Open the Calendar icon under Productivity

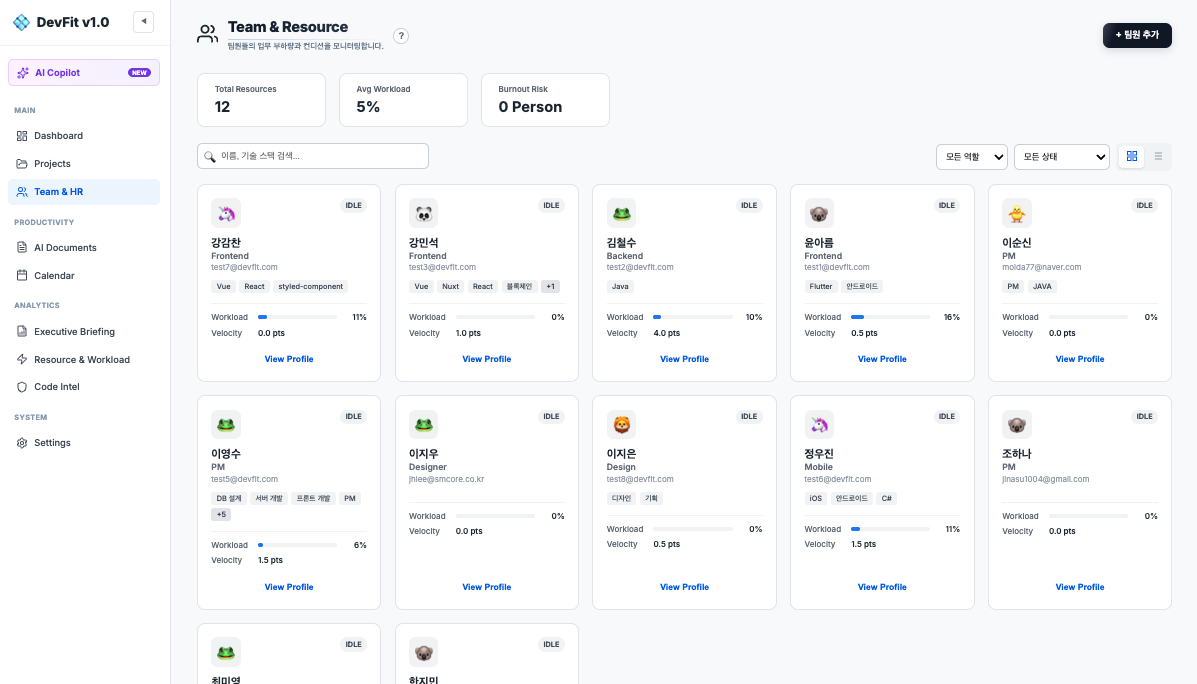point(24,275)
